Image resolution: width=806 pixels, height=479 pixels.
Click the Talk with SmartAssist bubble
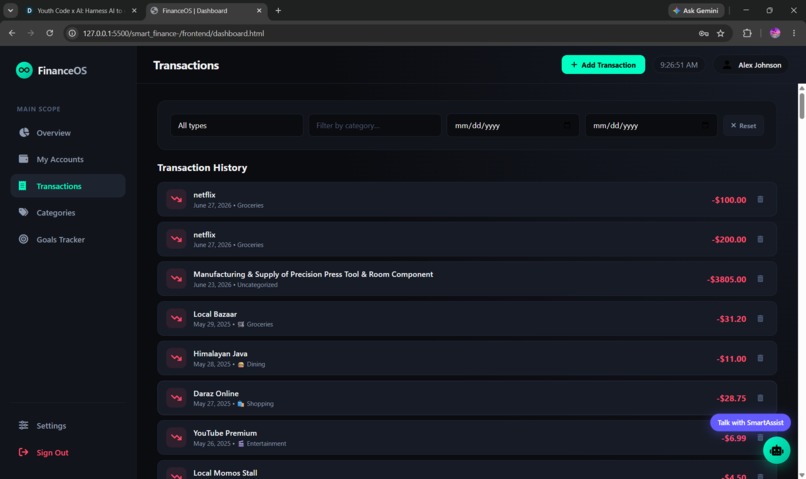(750, 422)
